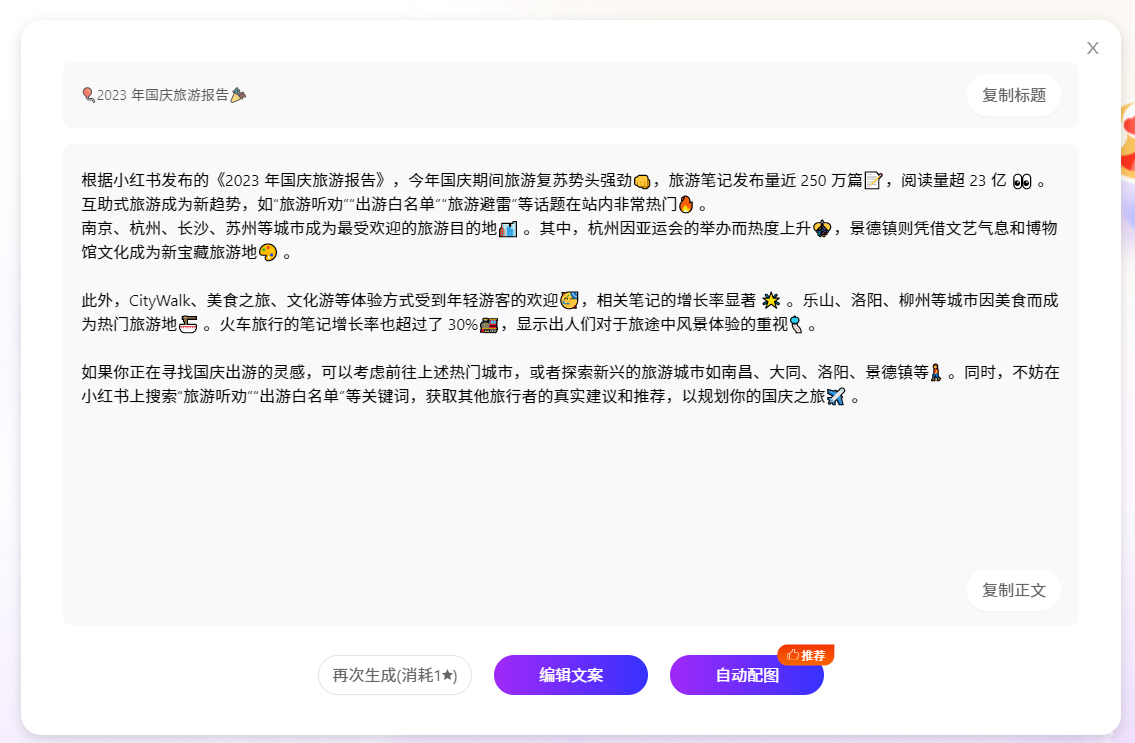Click the noodle bowl emoji after 热门旅游地
Image resolution: width=1135 pixels, height=743 pixels.
point(188,325)
